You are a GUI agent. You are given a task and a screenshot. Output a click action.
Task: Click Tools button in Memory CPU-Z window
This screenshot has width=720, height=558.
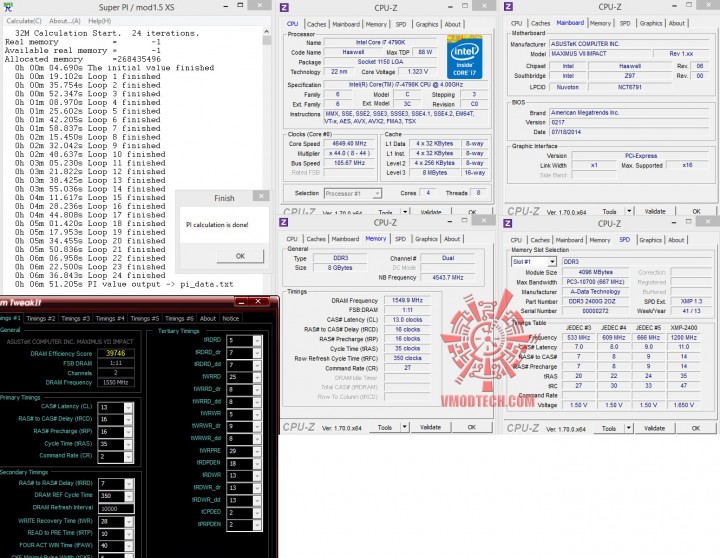(x=385, y=428)
